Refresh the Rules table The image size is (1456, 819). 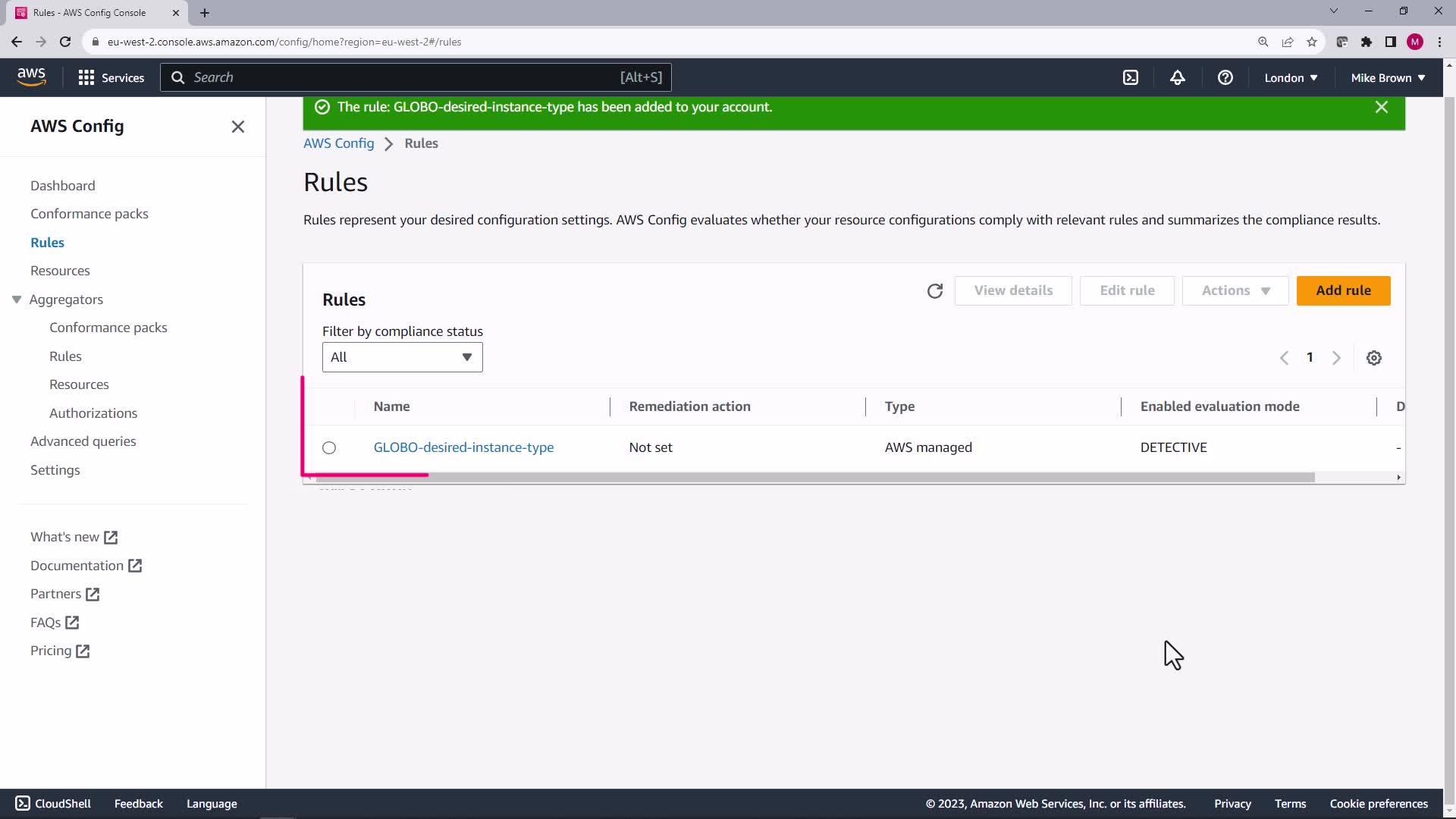pos(934,291)
